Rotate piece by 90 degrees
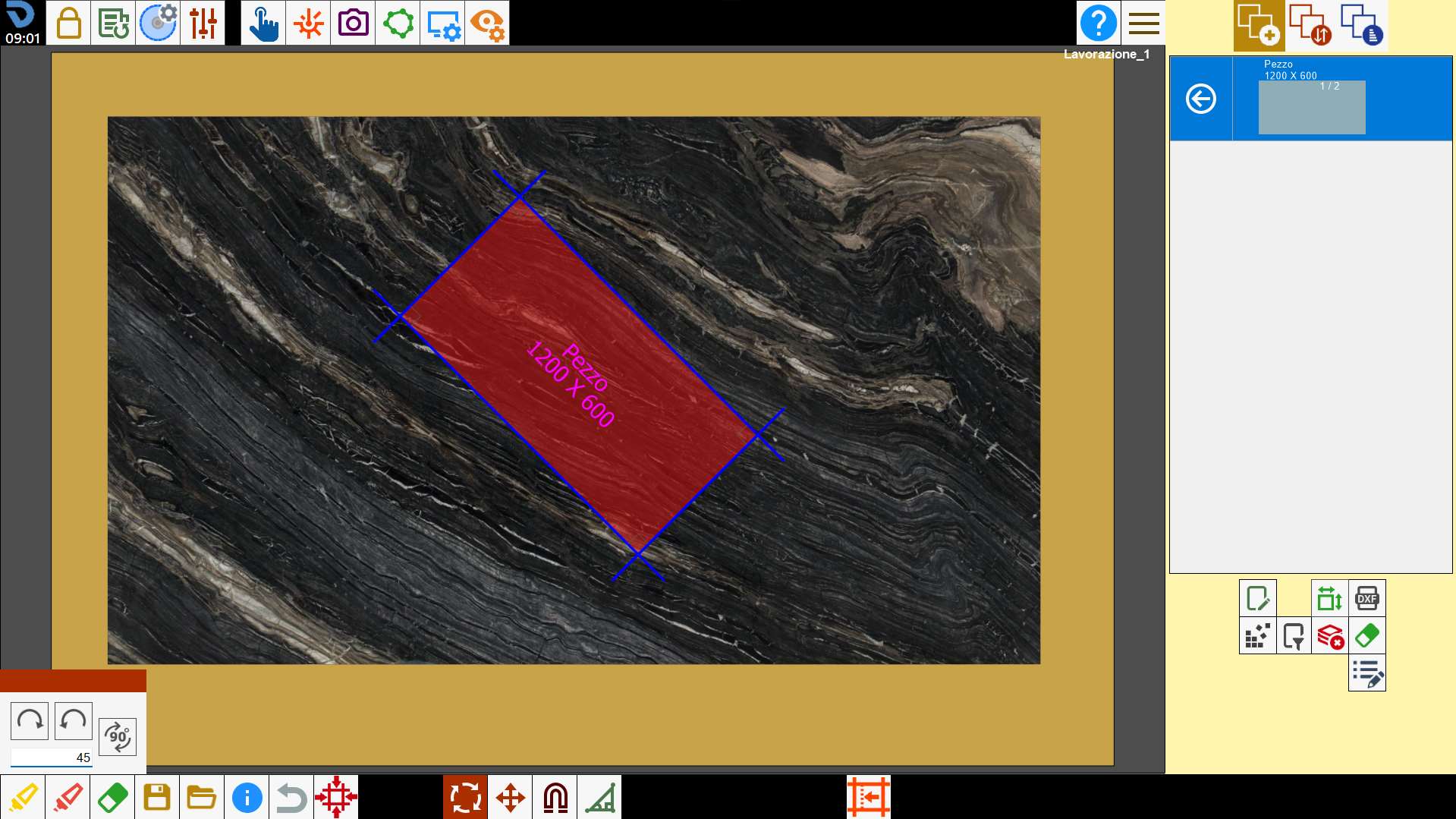This screenshot has width=1456, height=819. (118, 736)
